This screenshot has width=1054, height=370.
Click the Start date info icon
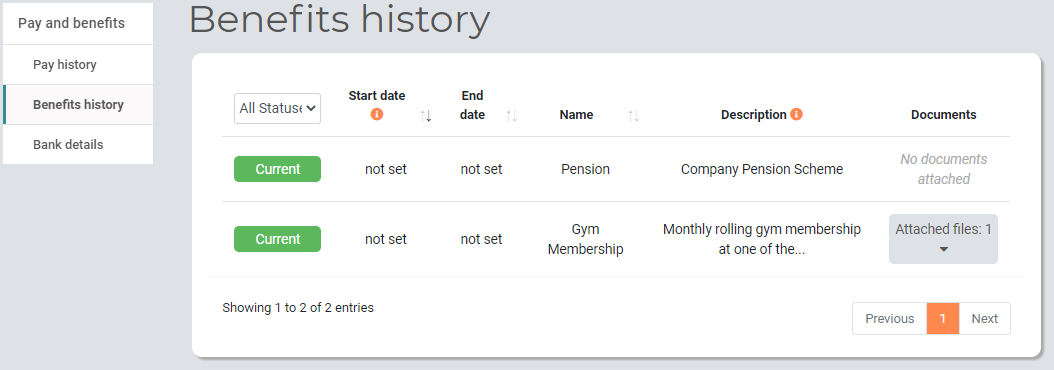[x=376, y=114]
